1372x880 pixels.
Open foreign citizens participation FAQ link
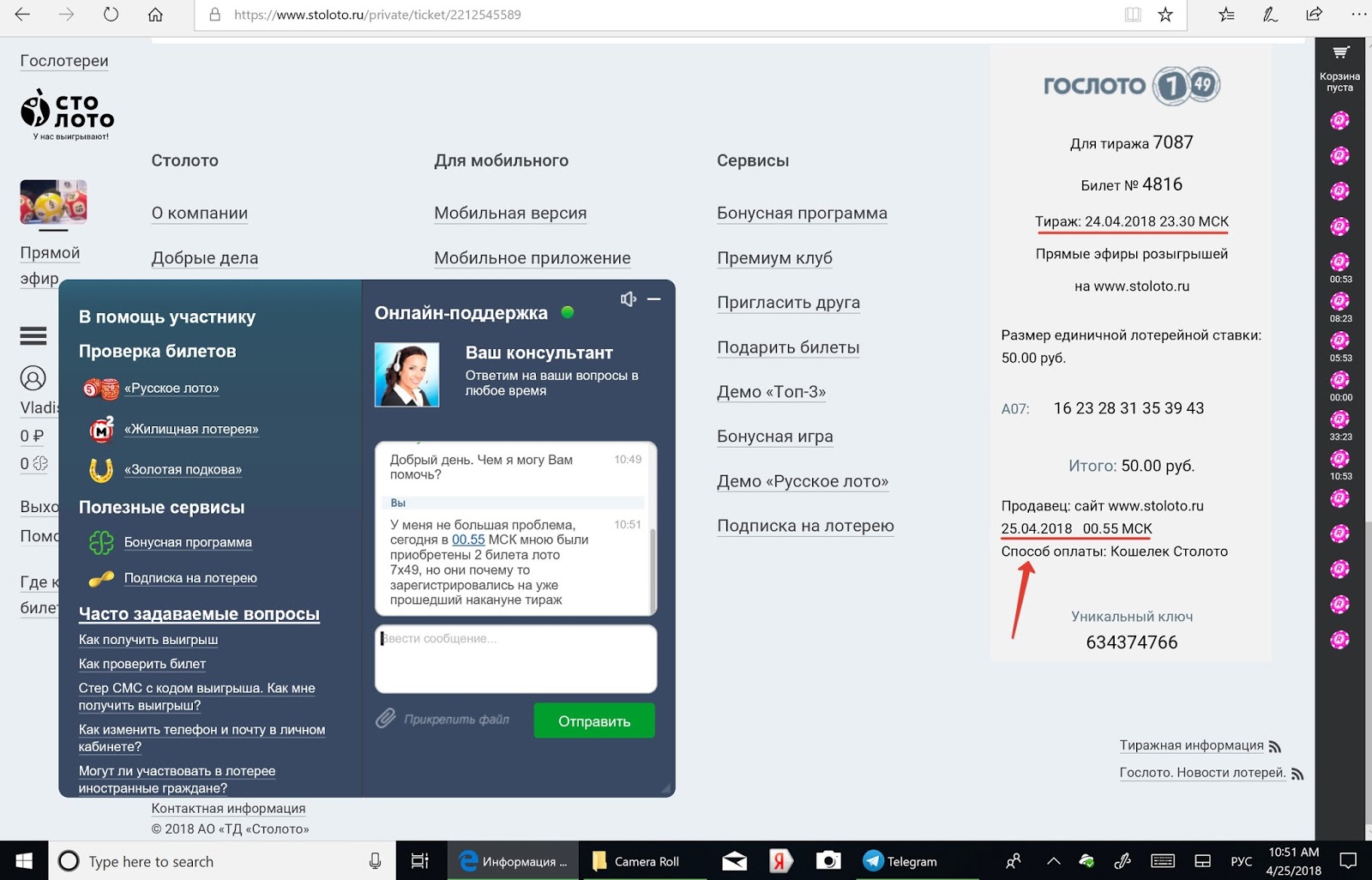pyautogui.click(x=177, y=779)
